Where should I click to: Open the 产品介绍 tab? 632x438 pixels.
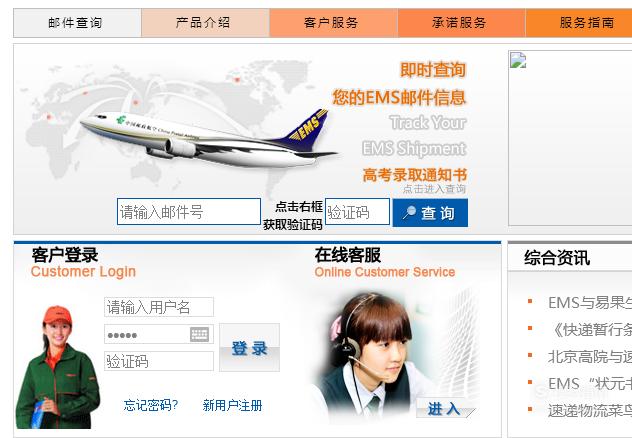205,23
